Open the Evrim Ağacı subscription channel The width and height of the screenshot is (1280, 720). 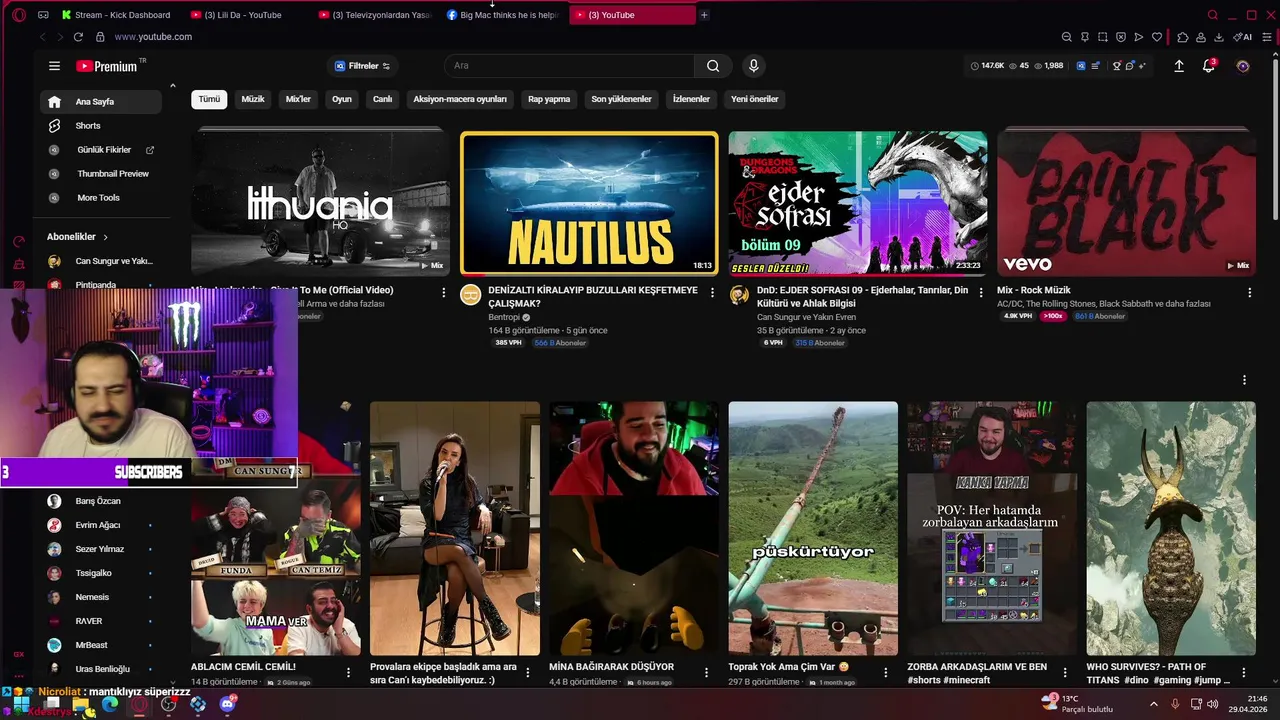pos(100,525)
